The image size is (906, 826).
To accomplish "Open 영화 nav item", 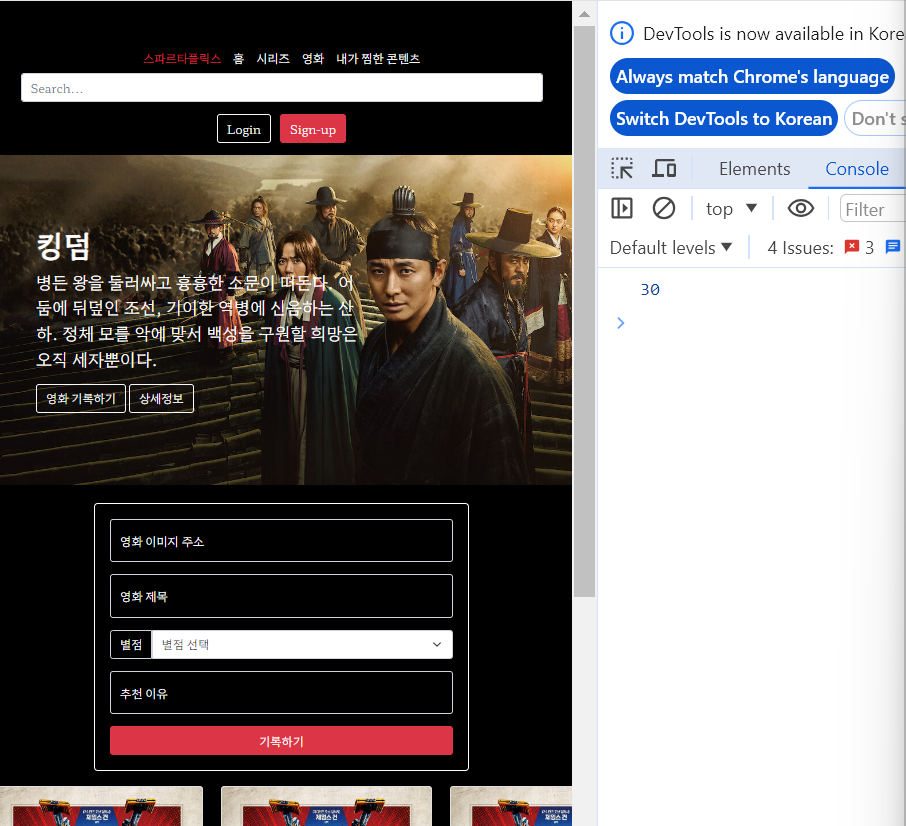I will point(313,58).
